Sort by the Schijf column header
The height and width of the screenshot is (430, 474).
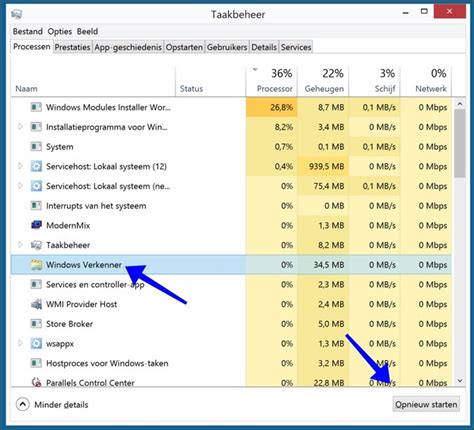pos(374,81)
